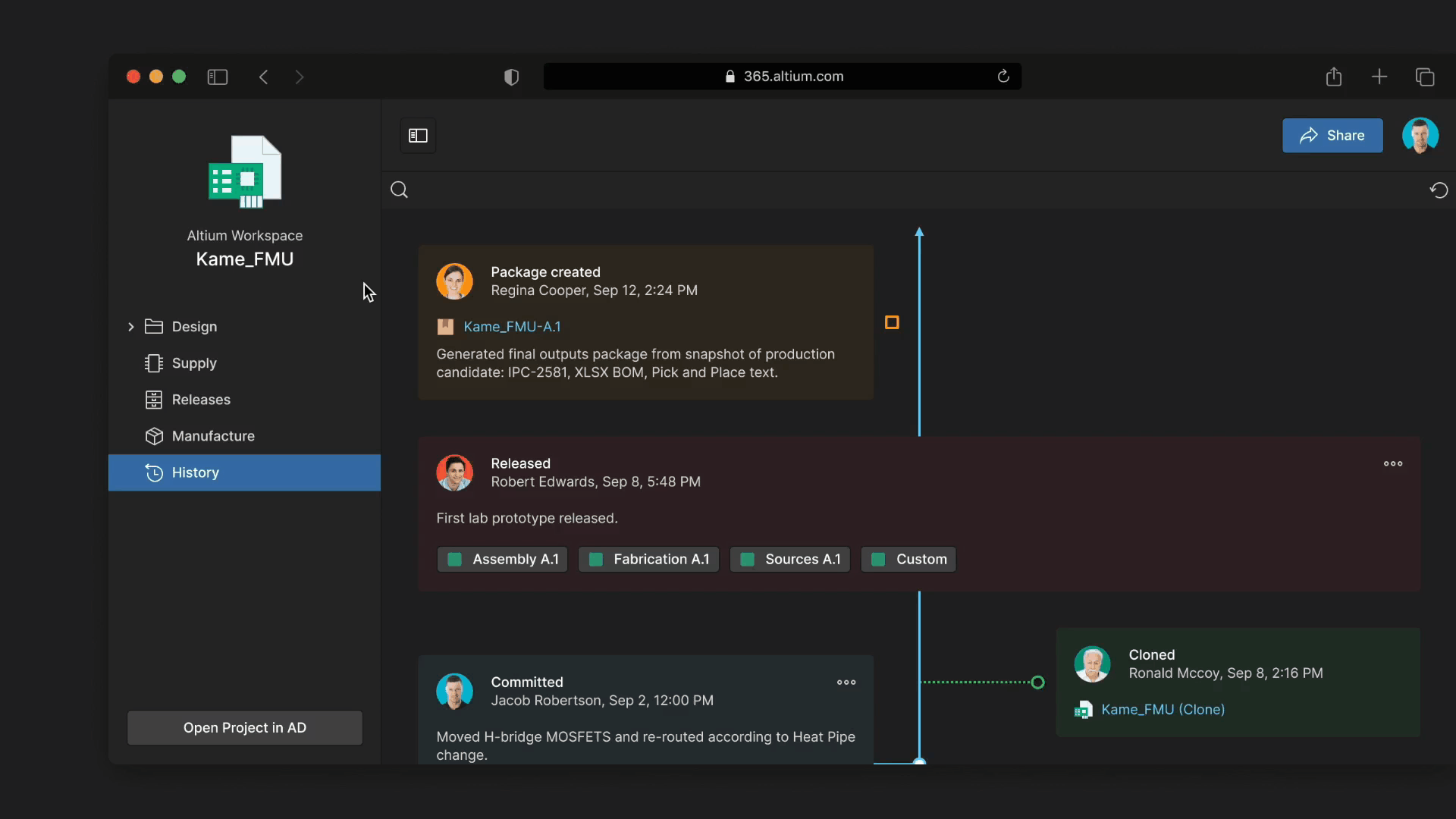
Task: Open the Kame_FMU (Clone) project link
Action: (1163, 710)
